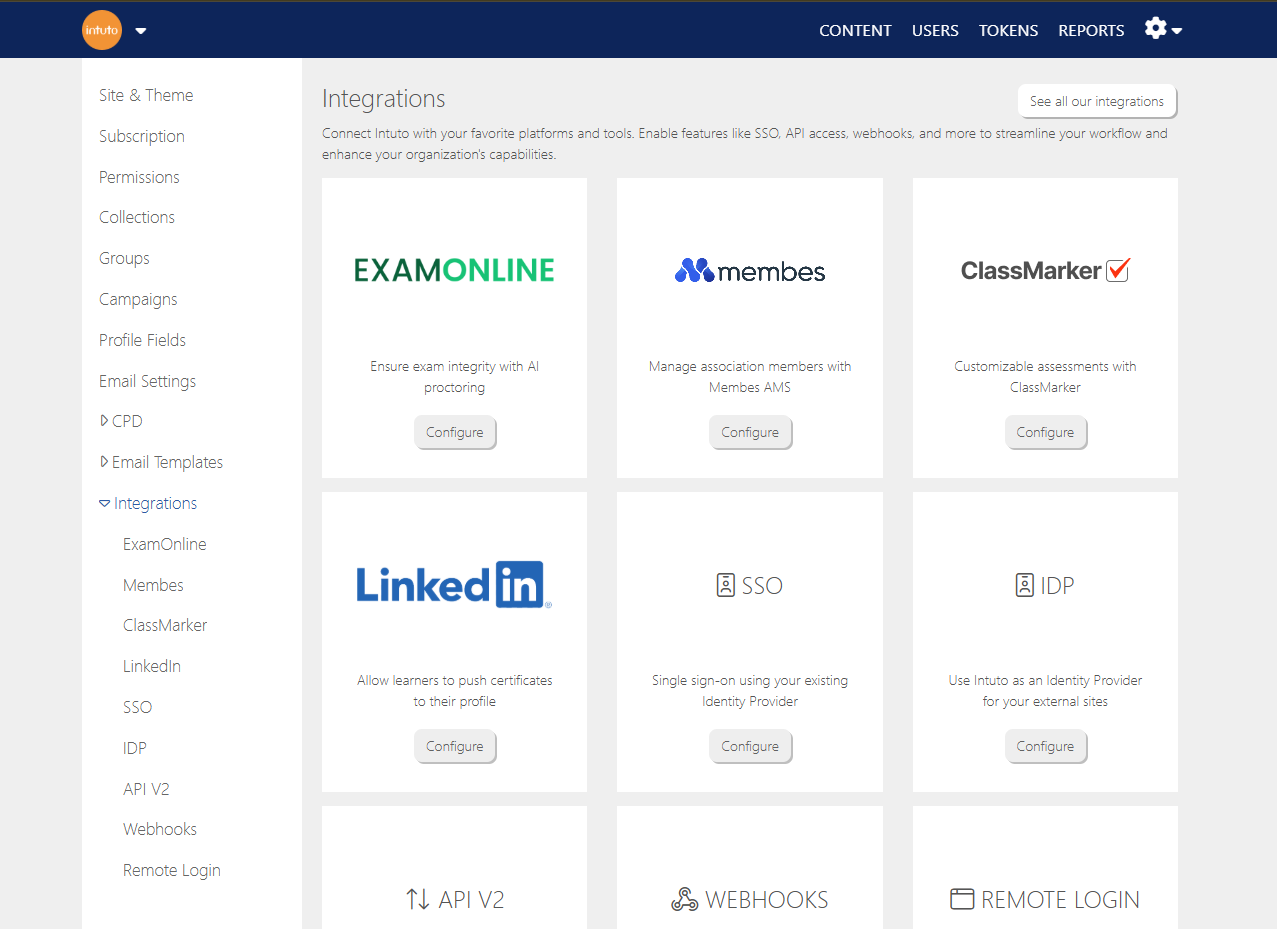Go to TOKENS in top navigation
The image size is (1277, 929).
point(1008,30)
